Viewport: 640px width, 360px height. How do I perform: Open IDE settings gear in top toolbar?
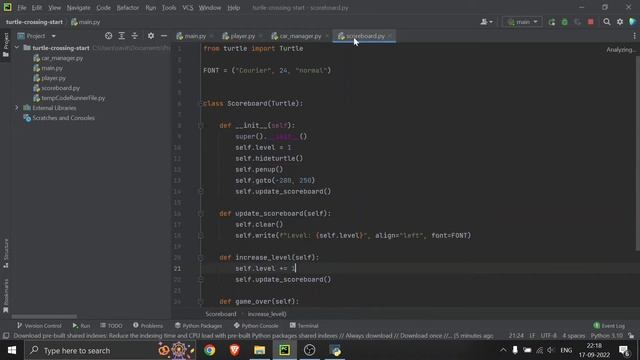tap(620, 22)
